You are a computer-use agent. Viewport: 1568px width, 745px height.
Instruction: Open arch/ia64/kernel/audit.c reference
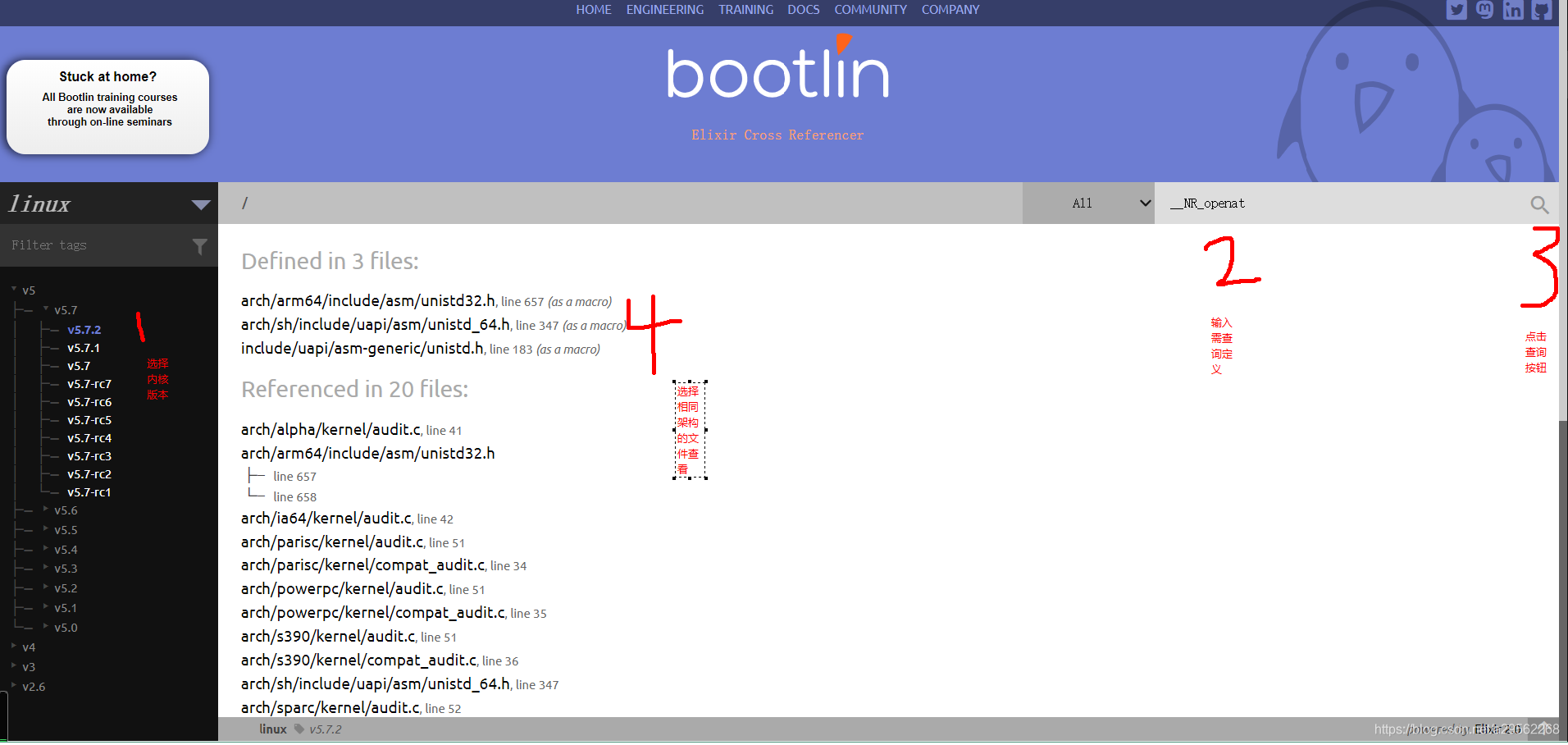(326, 519)
